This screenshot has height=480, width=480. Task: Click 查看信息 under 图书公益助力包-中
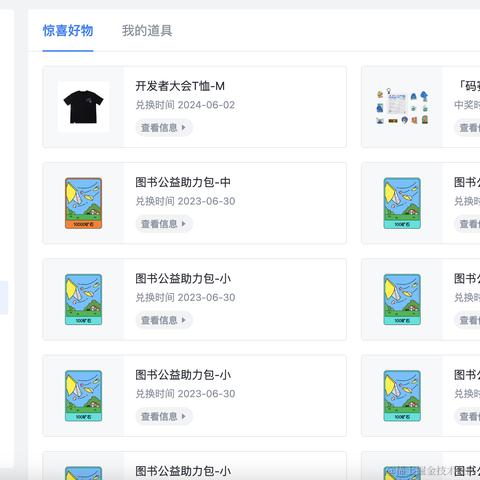[164, 224]
